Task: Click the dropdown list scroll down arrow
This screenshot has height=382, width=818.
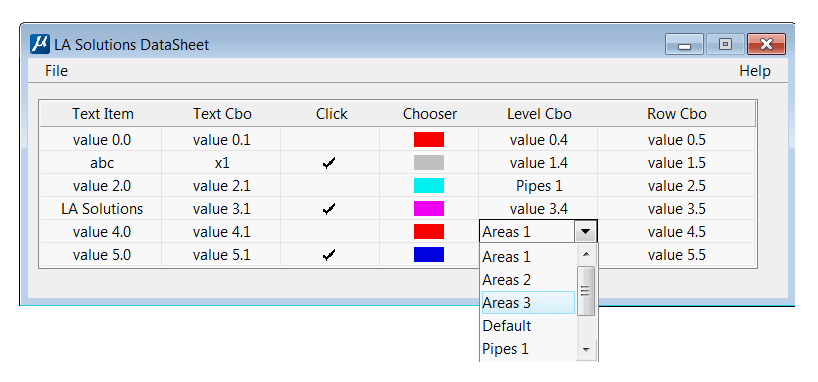Action: click(586, 349)
